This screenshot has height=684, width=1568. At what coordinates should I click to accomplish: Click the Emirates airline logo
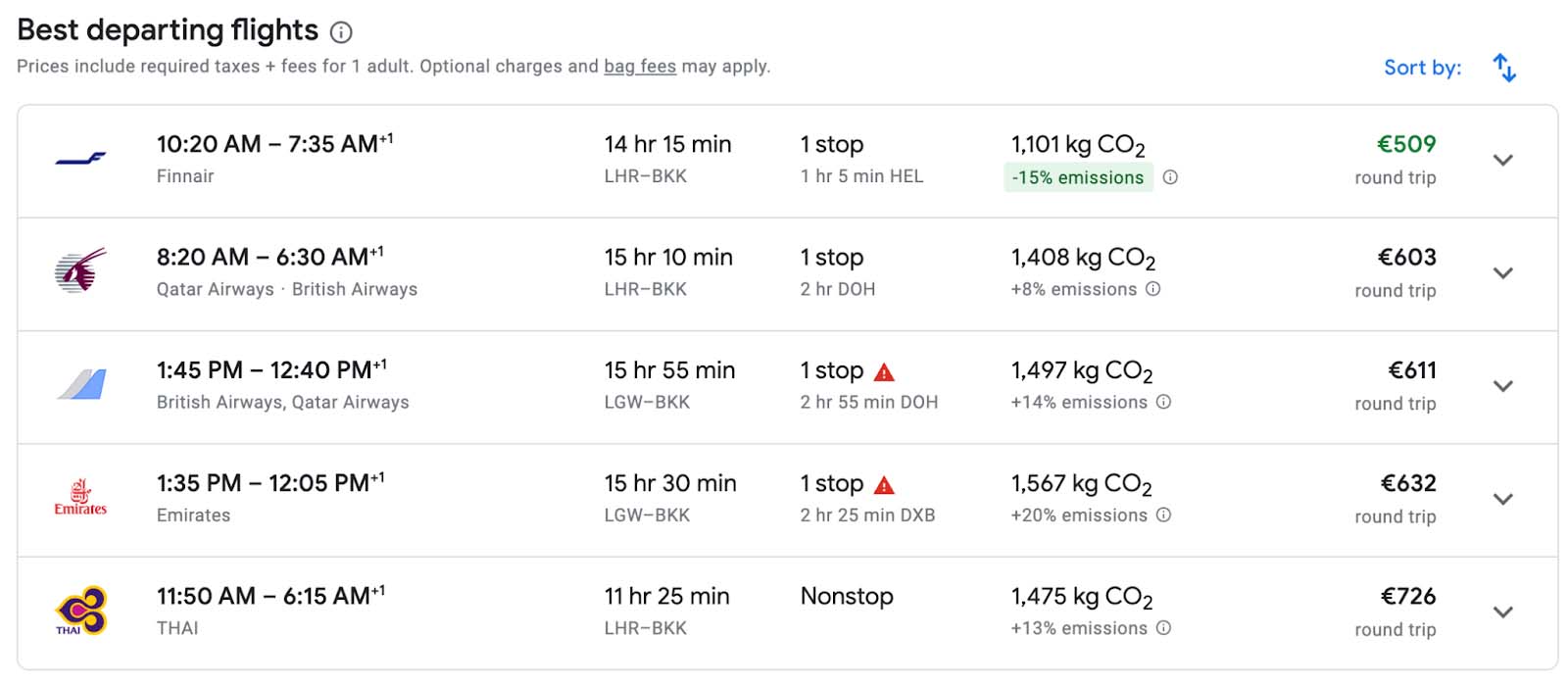80,498
